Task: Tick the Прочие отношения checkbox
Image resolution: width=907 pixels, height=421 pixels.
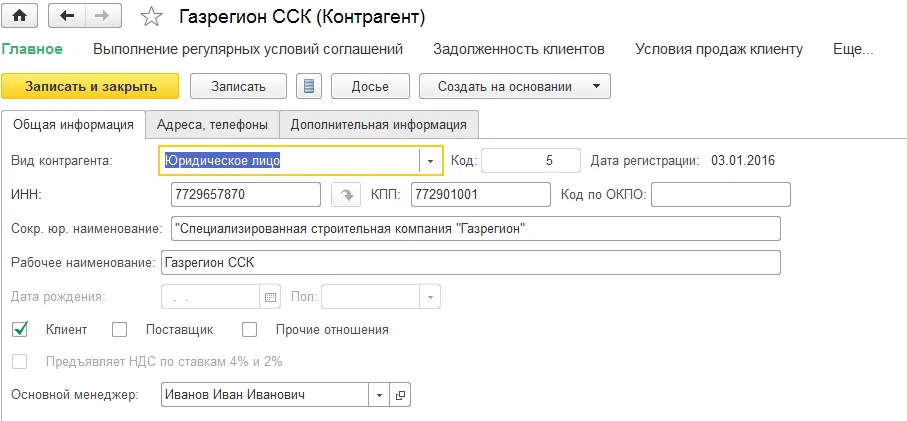Action: [250, 329]
